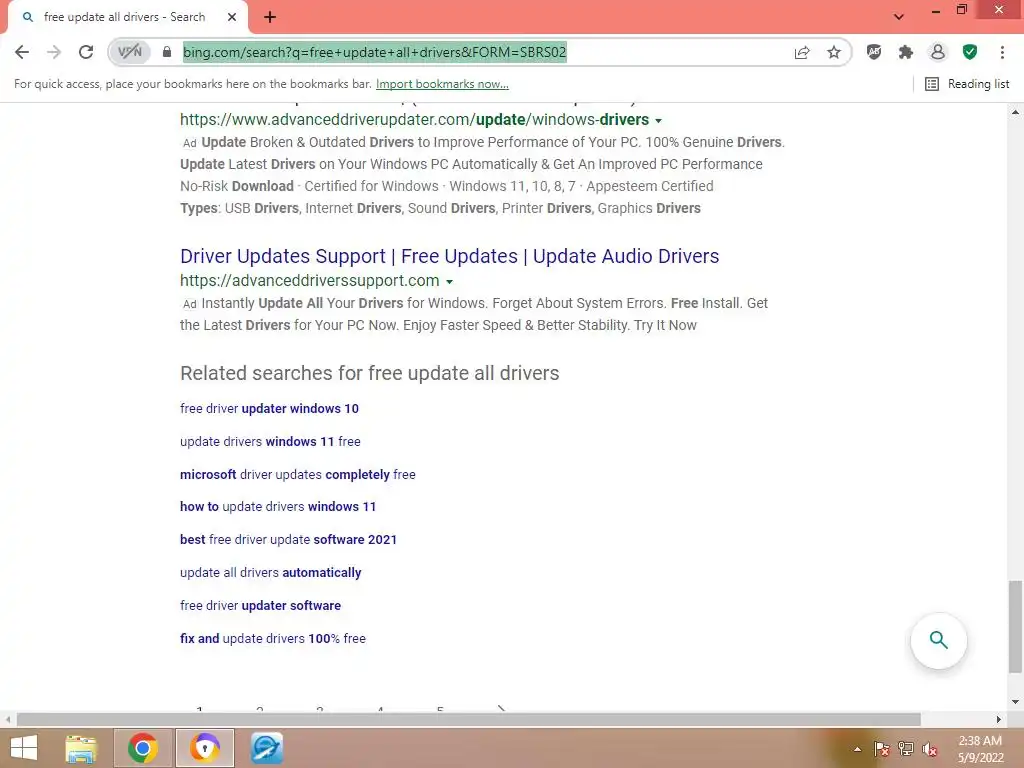This screenshot has height=768, width=1024.
Task: View site security padlock info
Action: point(167,52)
